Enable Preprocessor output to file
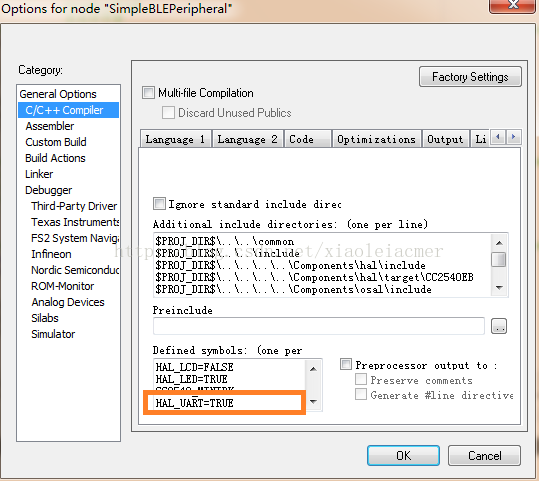Image resolution: width=539 pixels, height=481 pixels. point(346,364)
